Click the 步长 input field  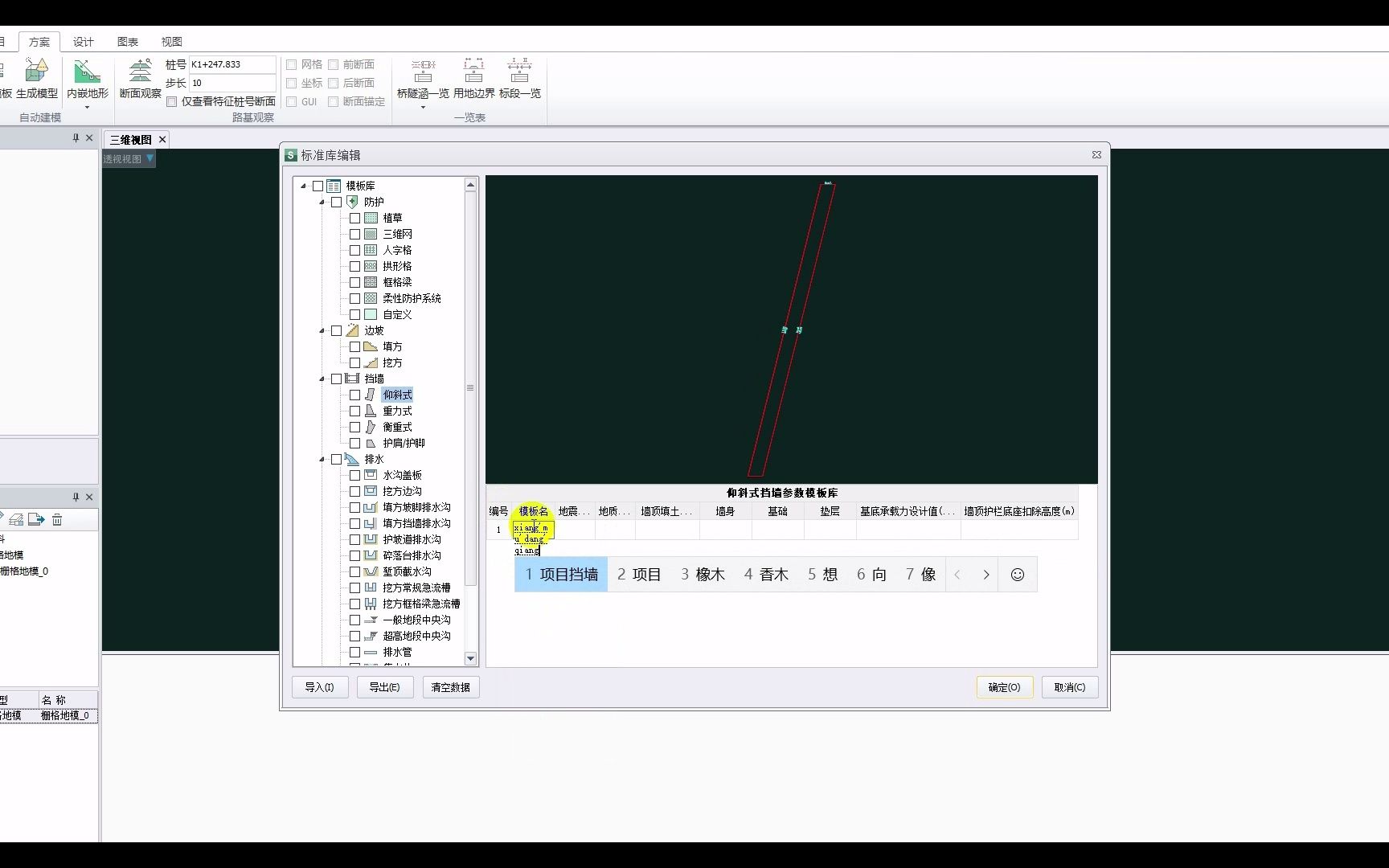coord(232,83)
